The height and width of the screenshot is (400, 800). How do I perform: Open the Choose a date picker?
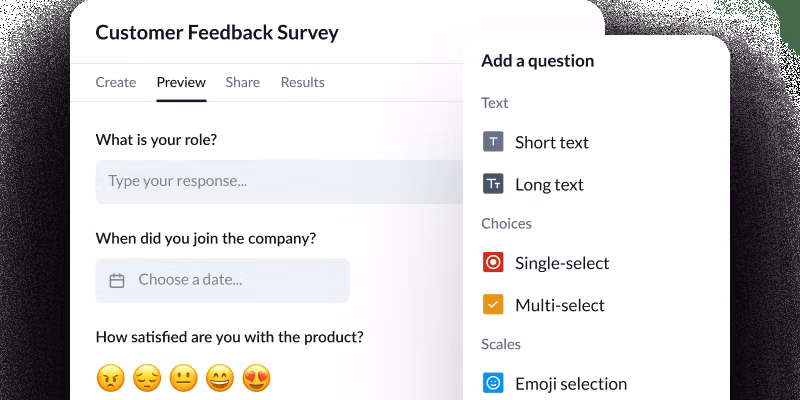coord(223,281)
